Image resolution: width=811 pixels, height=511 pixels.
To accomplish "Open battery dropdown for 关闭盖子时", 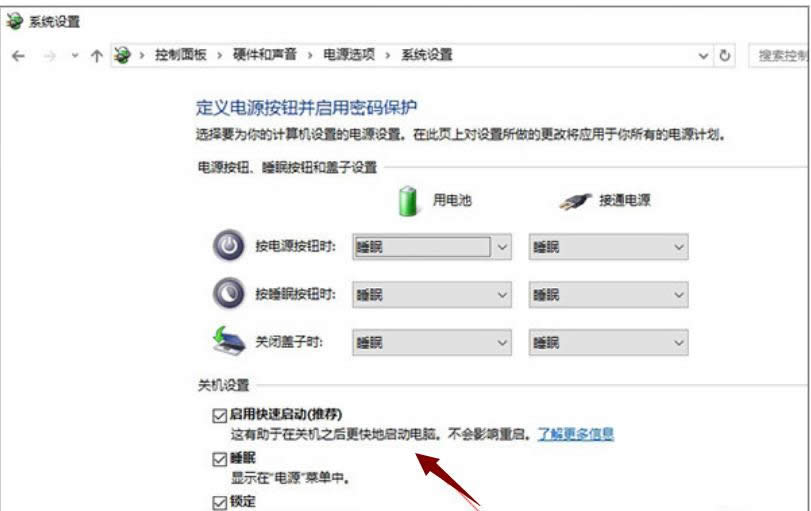I will [x=432, y=342].
